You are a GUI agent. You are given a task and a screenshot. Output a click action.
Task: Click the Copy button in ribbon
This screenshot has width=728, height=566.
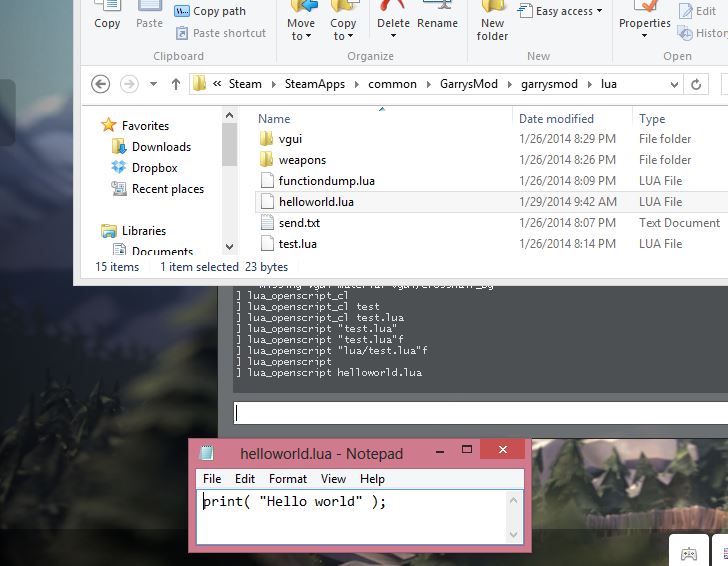[107, 15]
